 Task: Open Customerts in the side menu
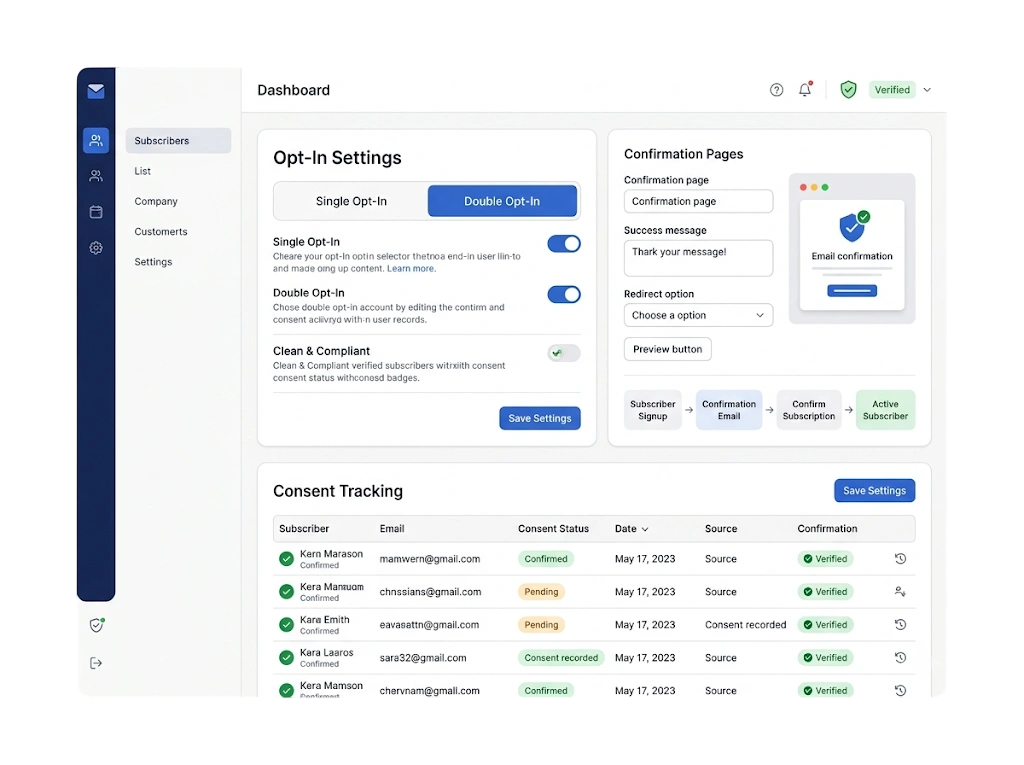tap(161, 232)
